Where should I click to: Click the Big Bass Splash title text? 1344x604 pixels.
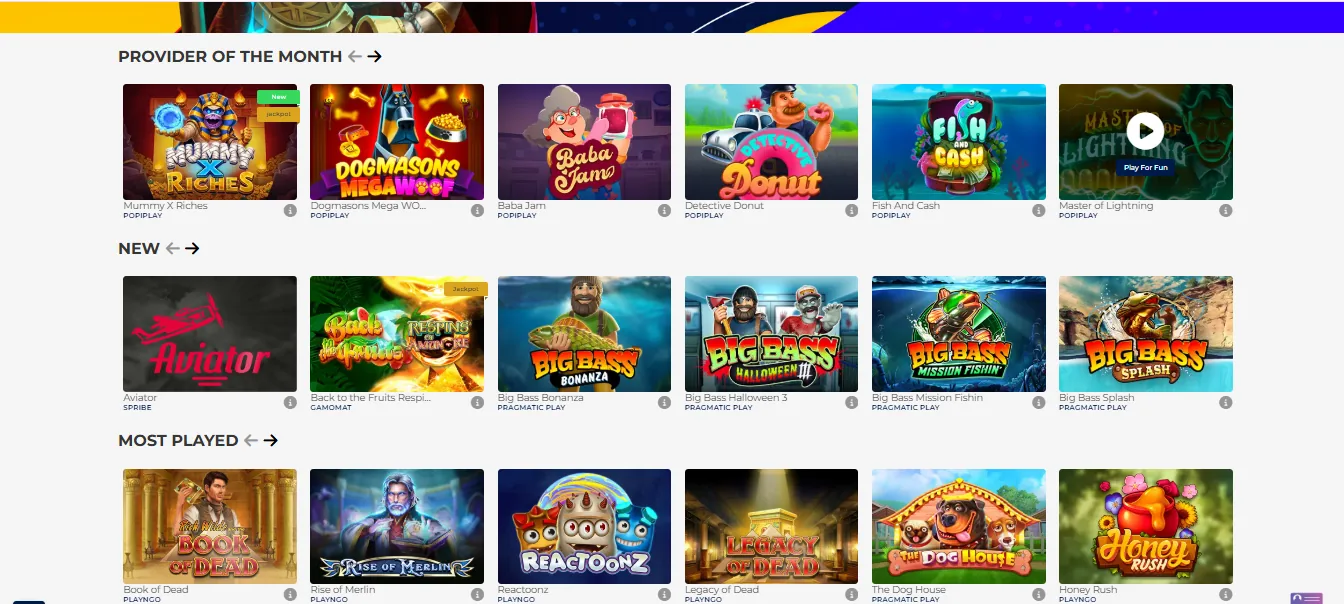tap(1097, 398)
